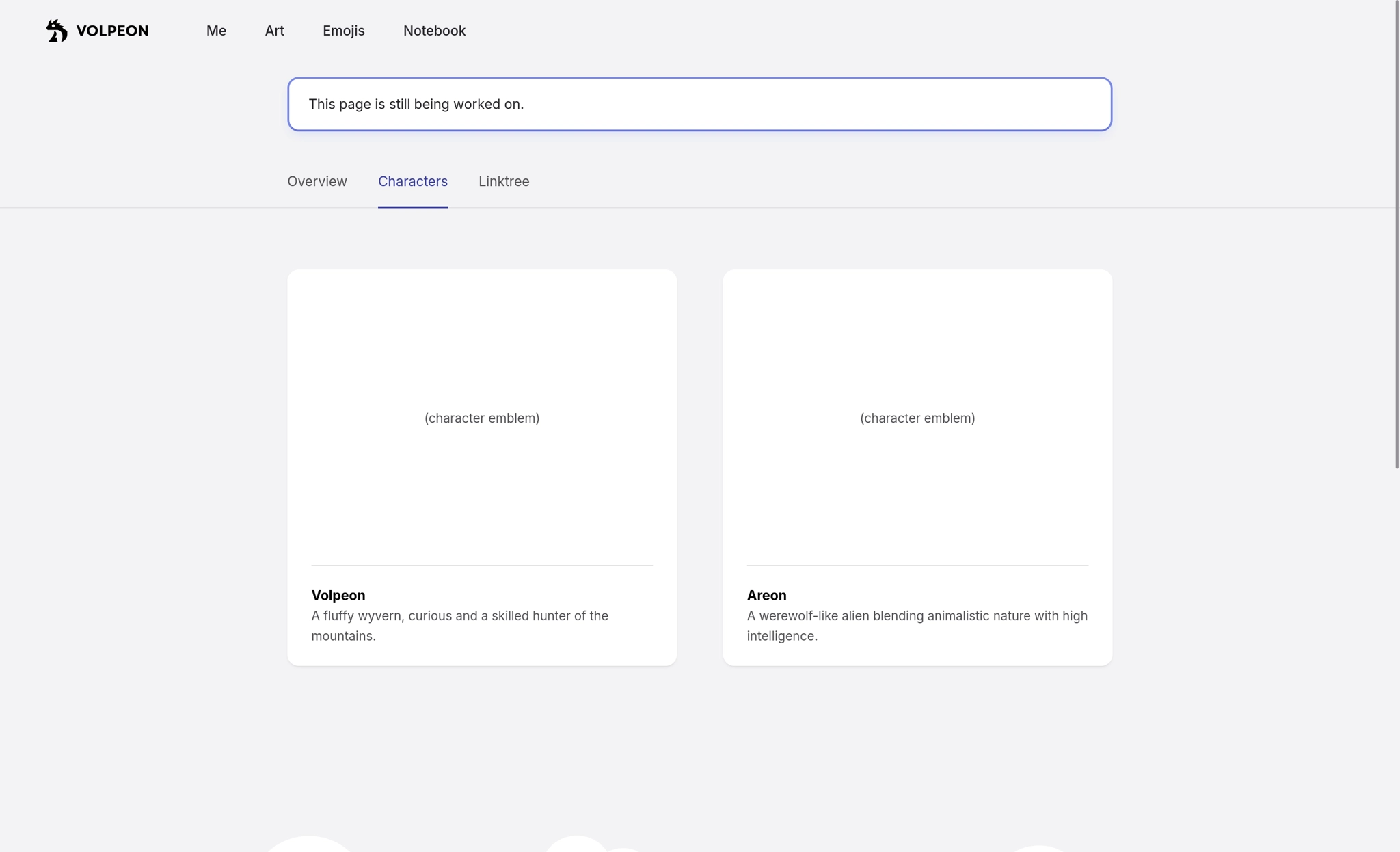Screen dimensions: 1400x852
Task: Click the rightmost cloud shape at bottom
Action: (x=1039, y=849)
